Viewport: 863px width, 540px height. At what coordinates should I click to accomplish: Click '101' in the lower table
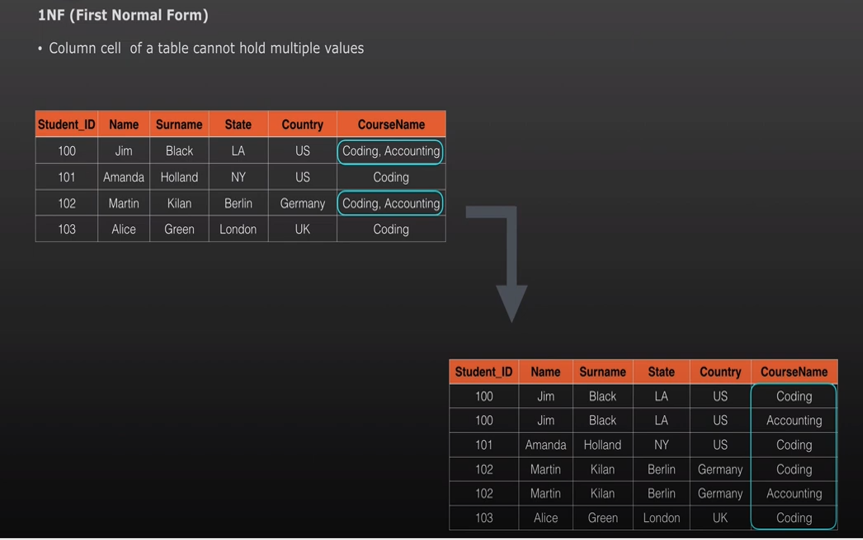484,445
